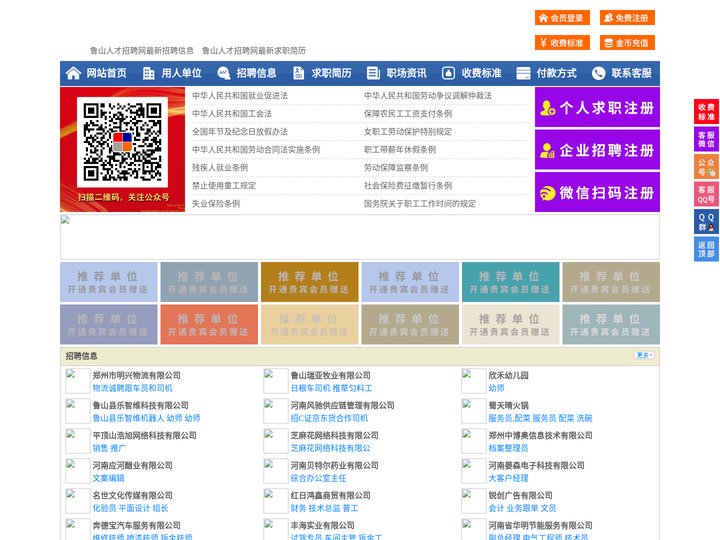The image size is (720, 540).
Task: Open the 网站首页 navigation item
Action: click(107, 73)
